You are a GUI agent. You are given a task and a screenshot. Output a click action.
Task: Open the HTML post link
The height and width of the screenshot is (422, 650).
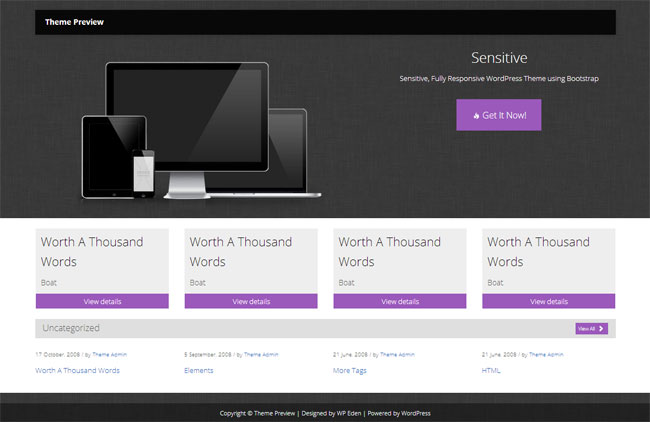[491, 370]
